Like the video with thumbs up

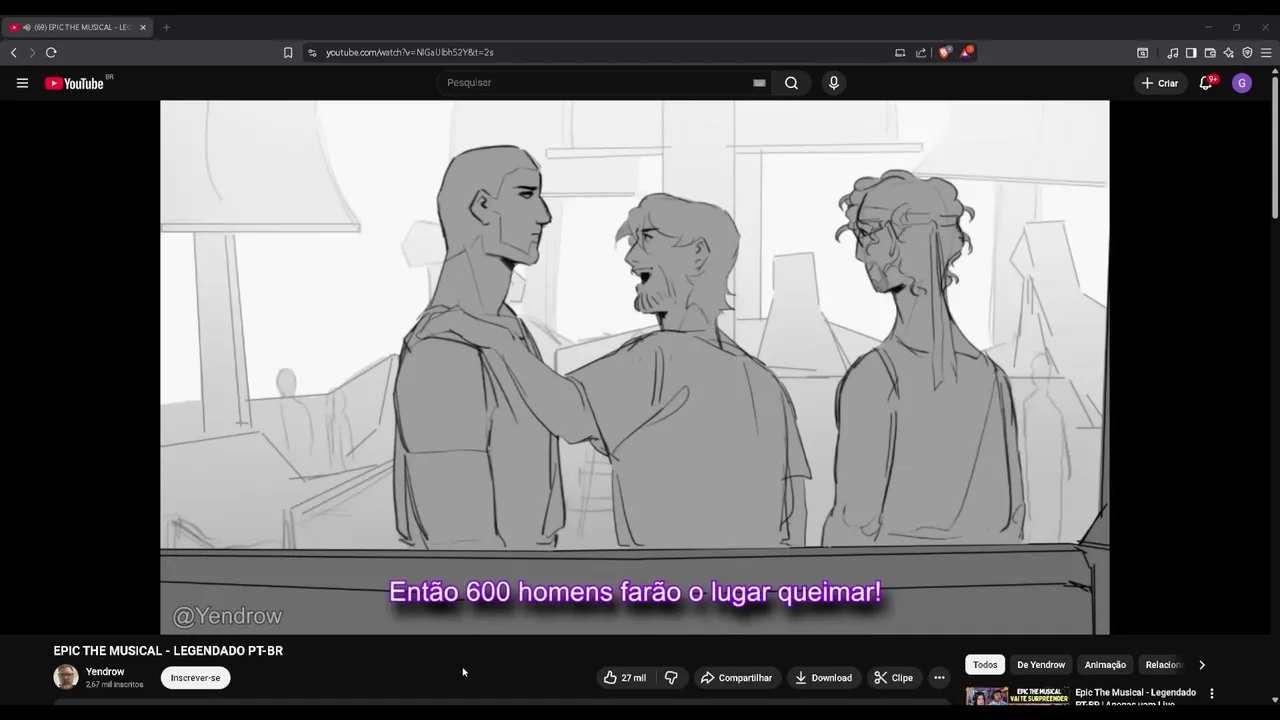click(x=625, y=678)
